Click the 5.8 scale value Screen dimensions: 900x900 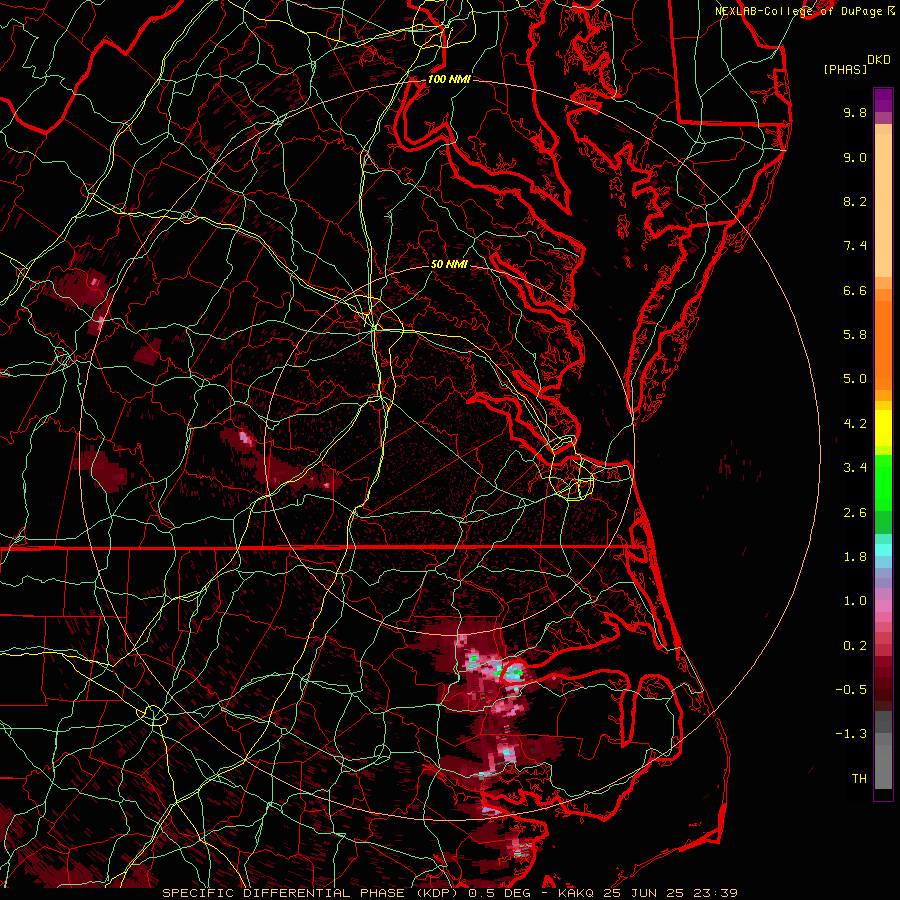point(855,335)
